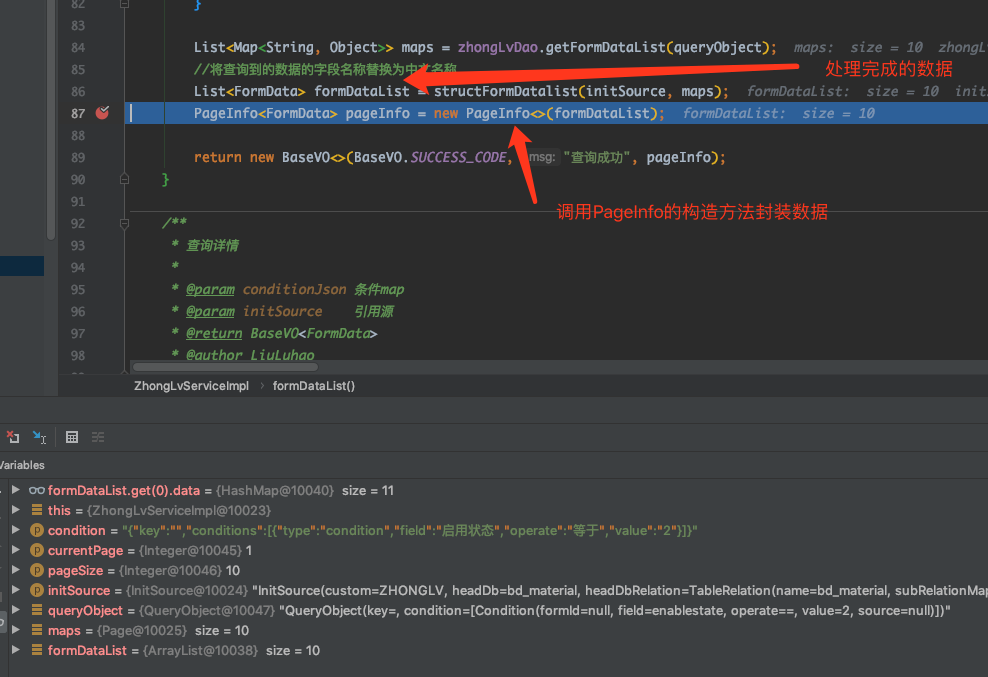Open the Evaluate Expression calculator icon
This screenshot has height=677, width=988.
(x=71, y=437)
